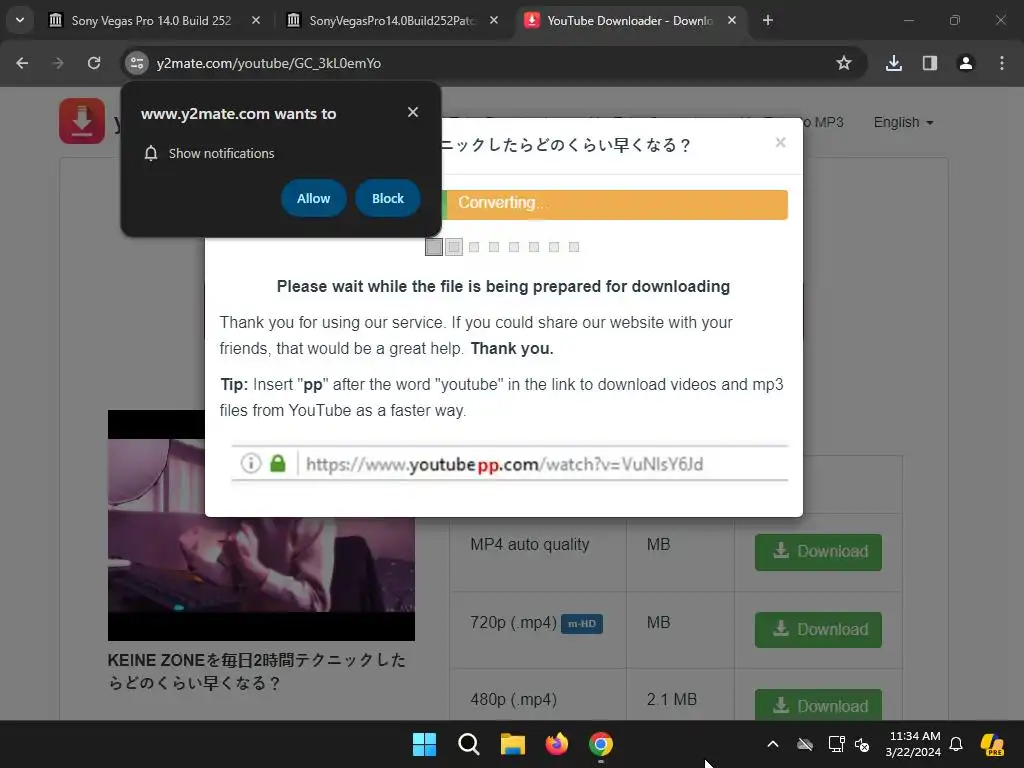Open Chrome downloads icon

[x=894, y=63]
